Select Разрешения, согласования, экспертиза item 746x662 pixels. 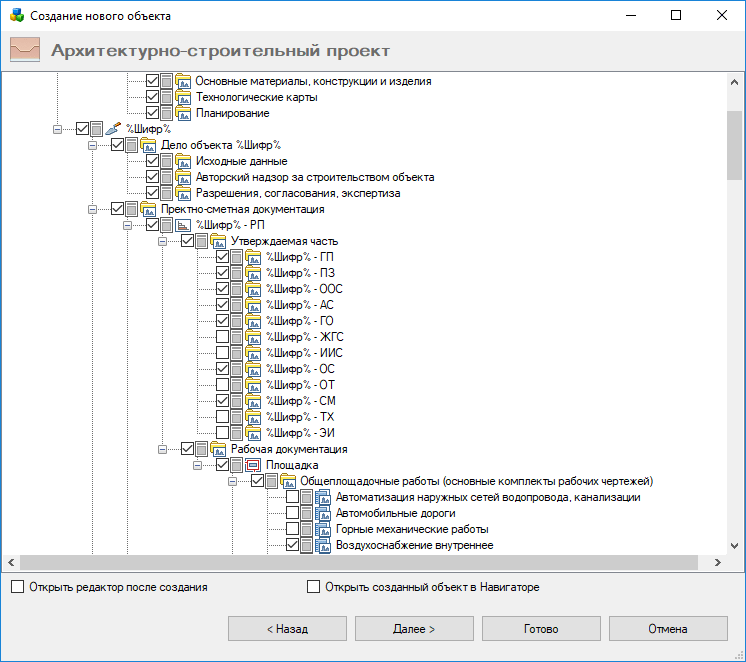[x=298, y=193]
